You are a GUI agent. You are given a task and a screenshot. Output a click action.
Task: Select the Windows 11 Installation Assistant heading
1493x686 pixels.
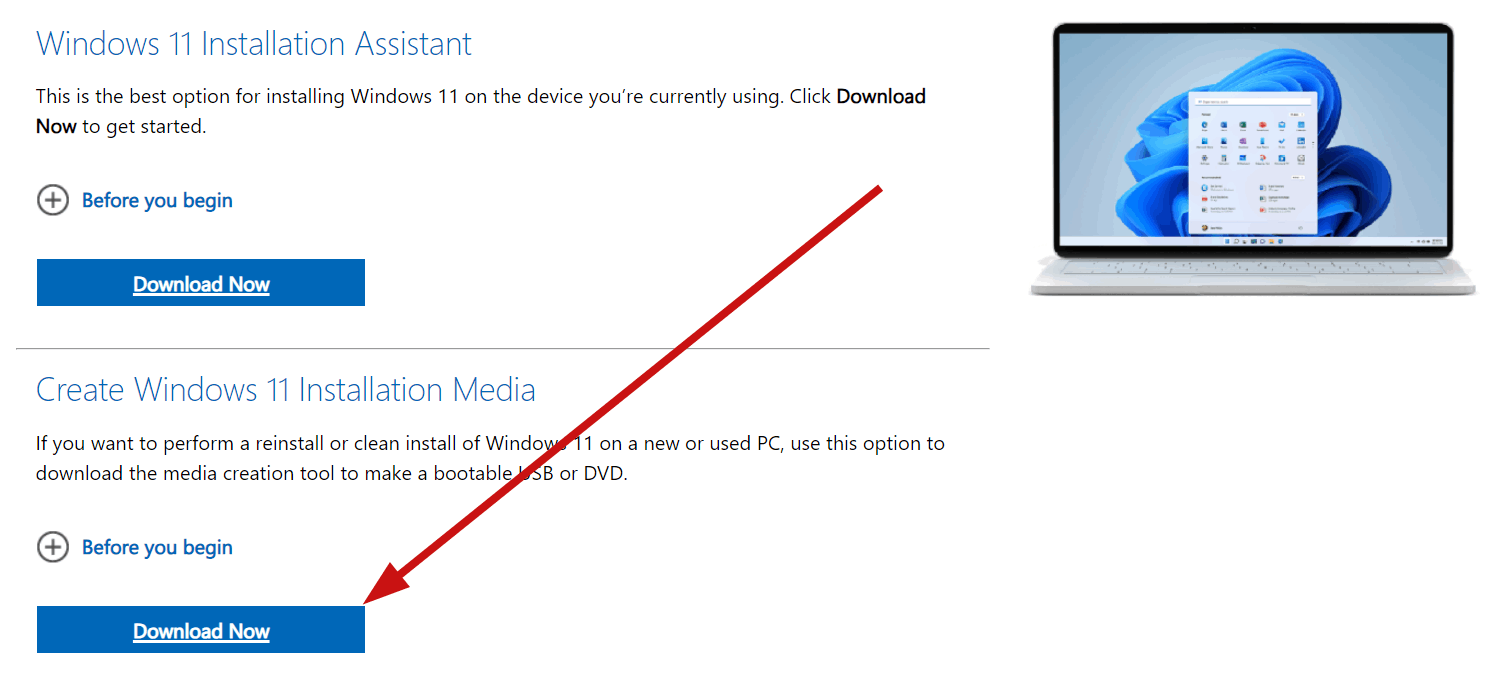pos(254,44)
